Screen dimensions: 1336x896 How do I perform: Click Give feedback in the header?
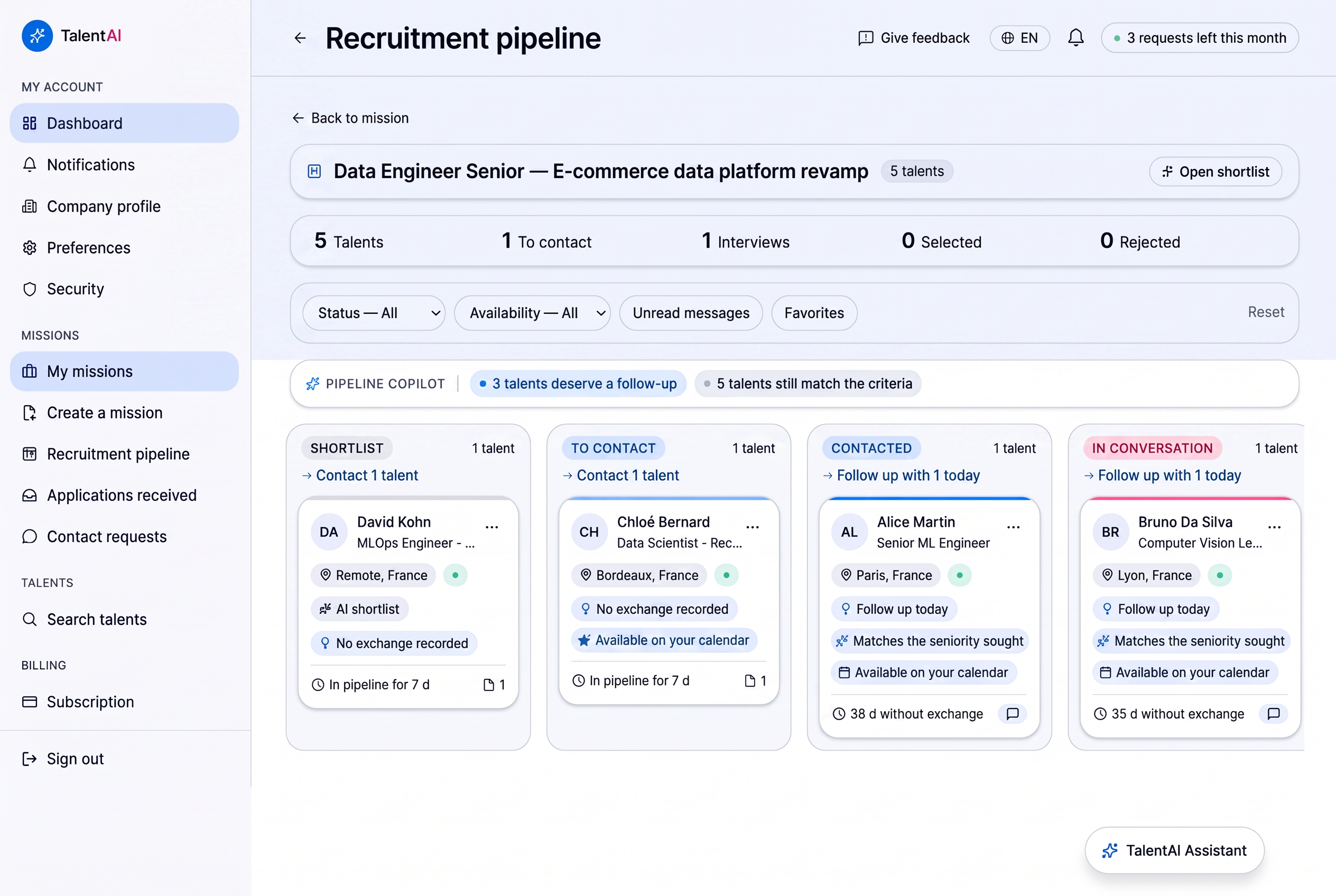pyautogui.click(x=914, y=38)
